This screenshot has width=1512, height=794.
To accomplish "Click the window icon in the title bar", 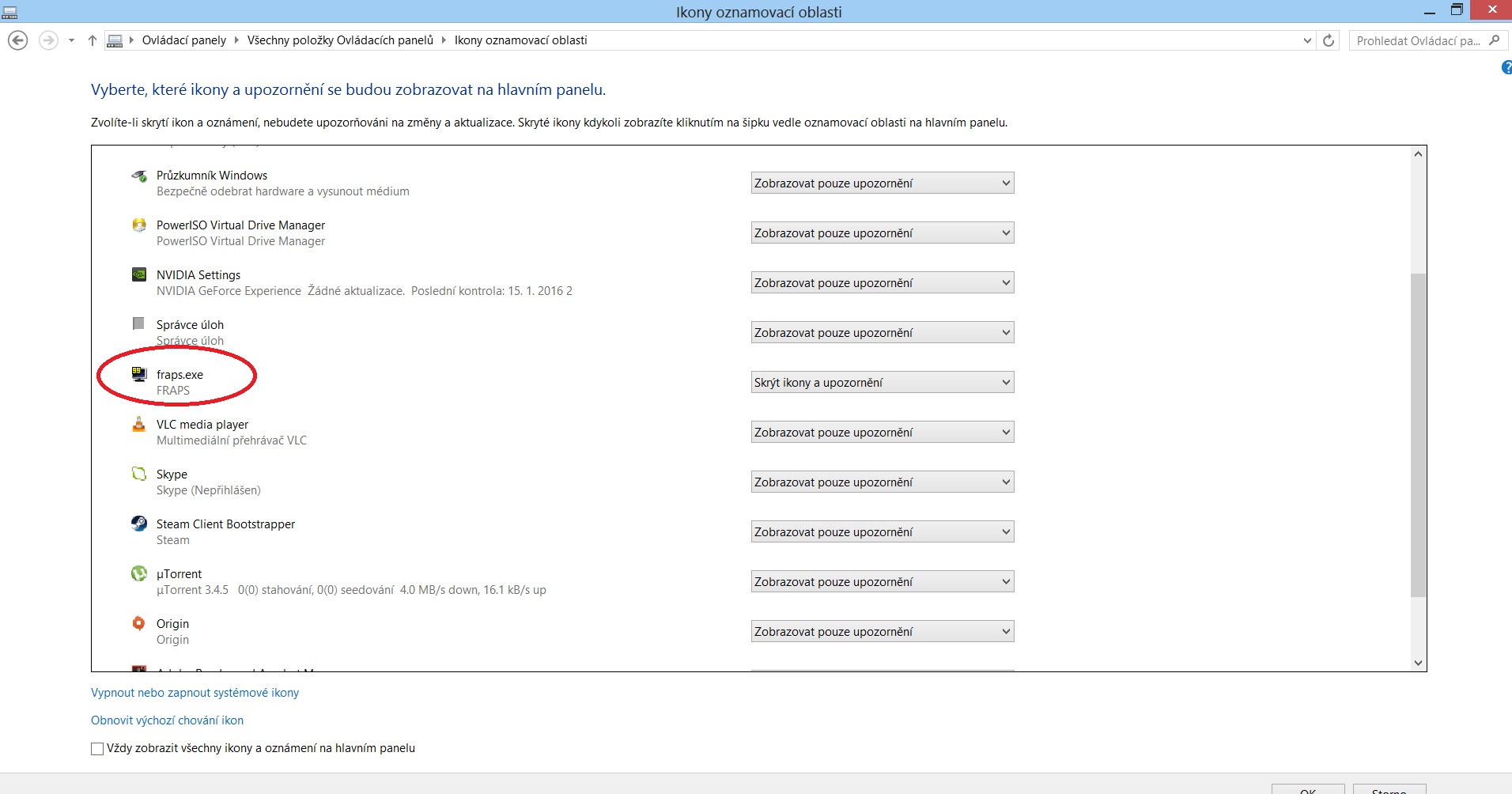I will 9,11.
